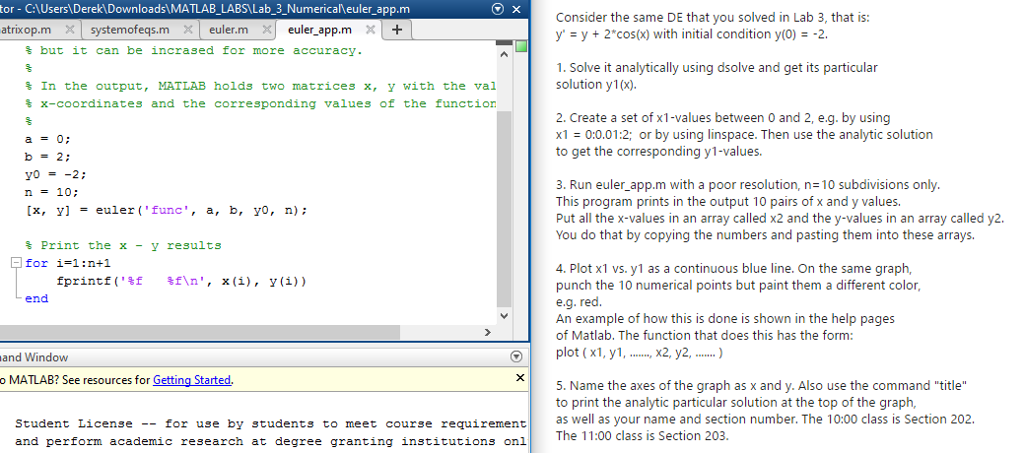Close the Editor window with X
1024x453 pixels.
[x=516, y=9]
